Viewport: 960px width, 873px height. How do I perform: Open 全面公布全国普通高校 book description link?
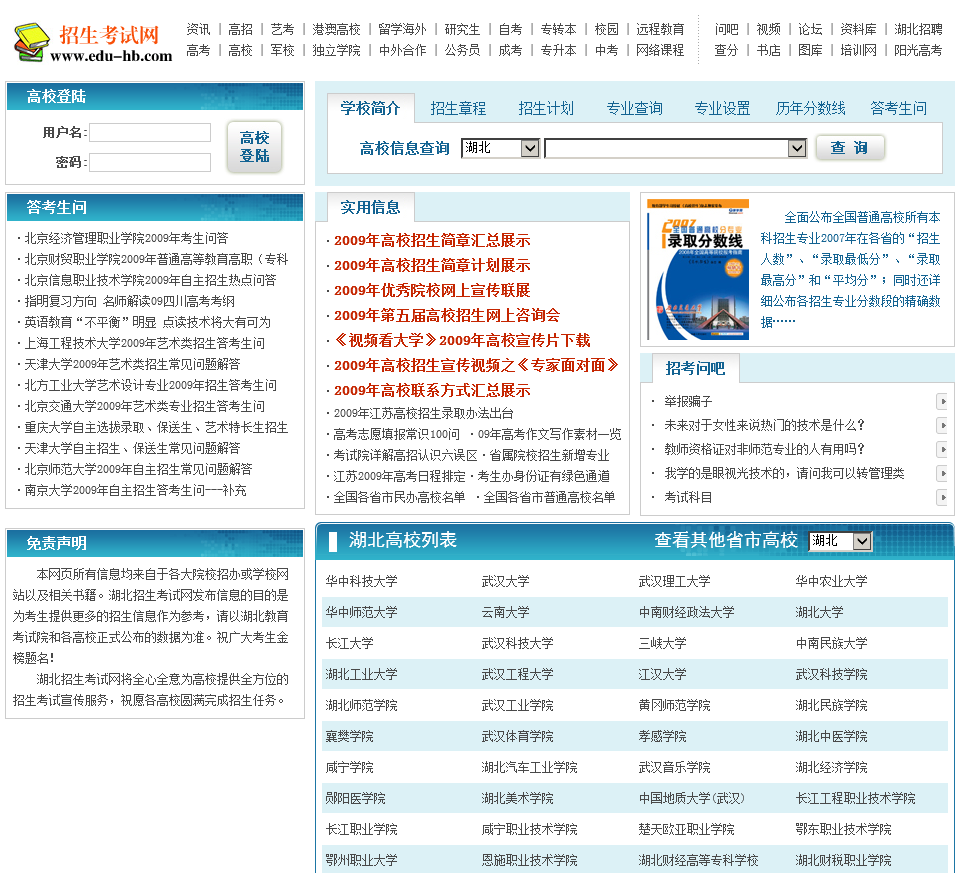pos(850,269)
